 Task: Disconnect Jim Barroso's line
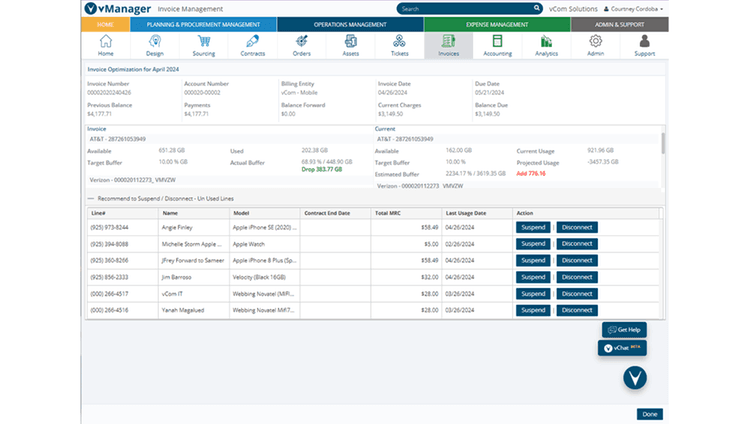[x=577, y=277]
